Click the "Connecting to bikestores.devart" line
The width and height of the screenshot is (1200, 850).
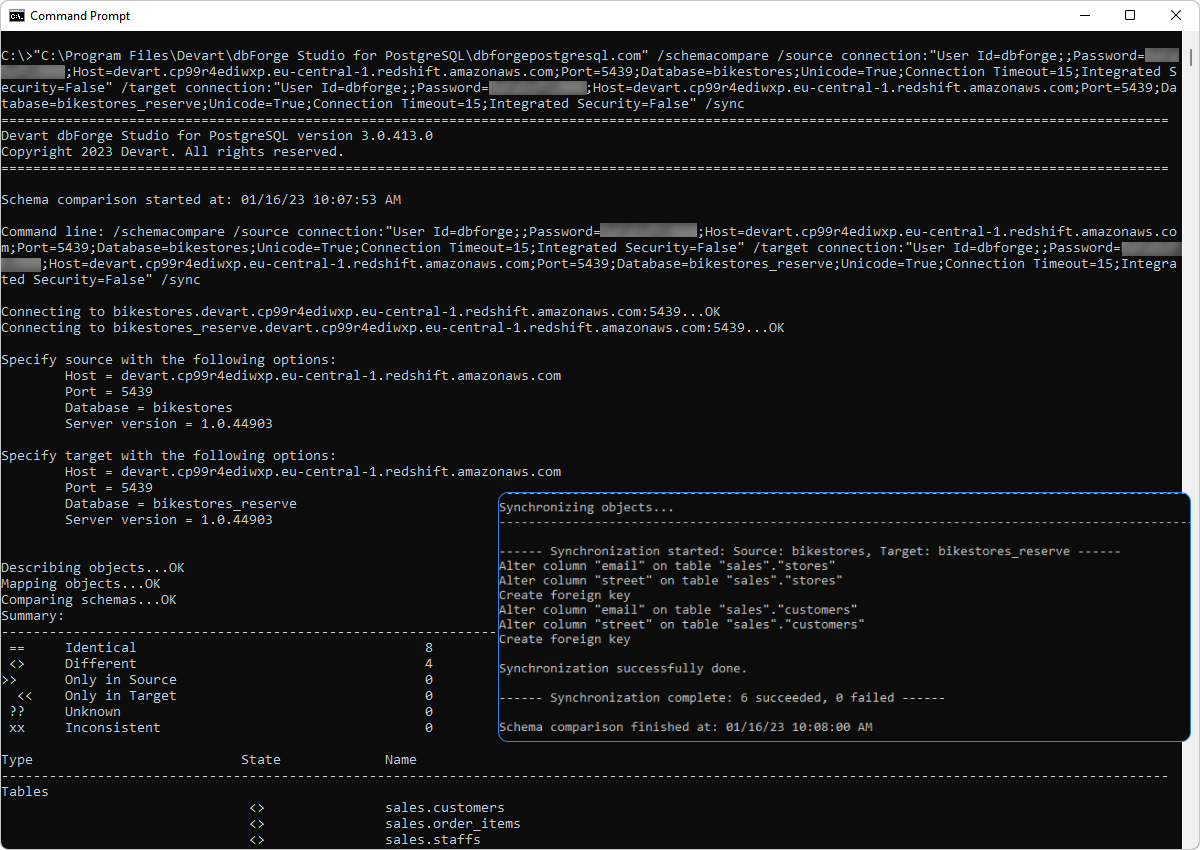point(361,312)
